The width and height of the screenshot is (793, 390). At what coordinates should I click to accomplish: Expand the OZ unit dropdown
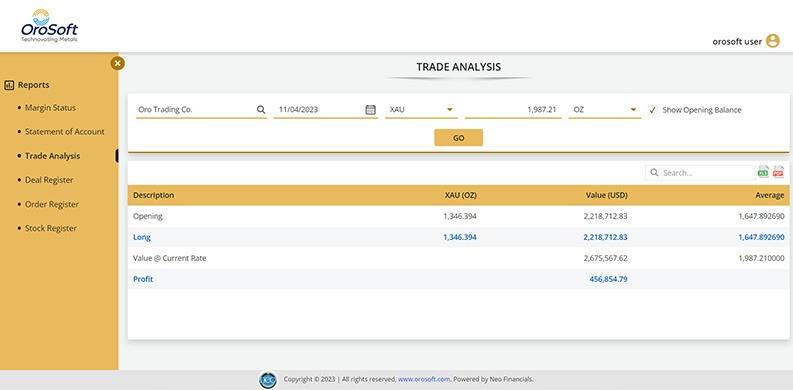[x=604, y=109]
